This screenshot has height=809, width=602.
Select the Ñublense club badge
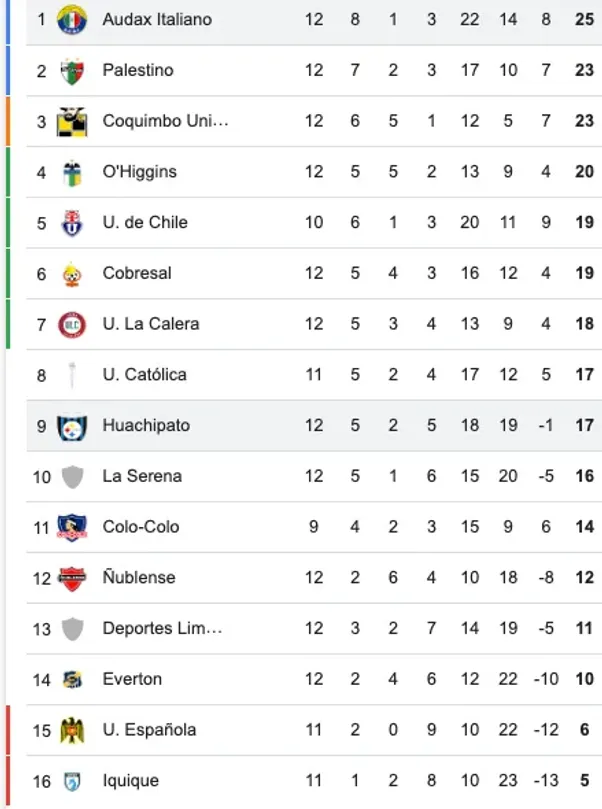72,578
